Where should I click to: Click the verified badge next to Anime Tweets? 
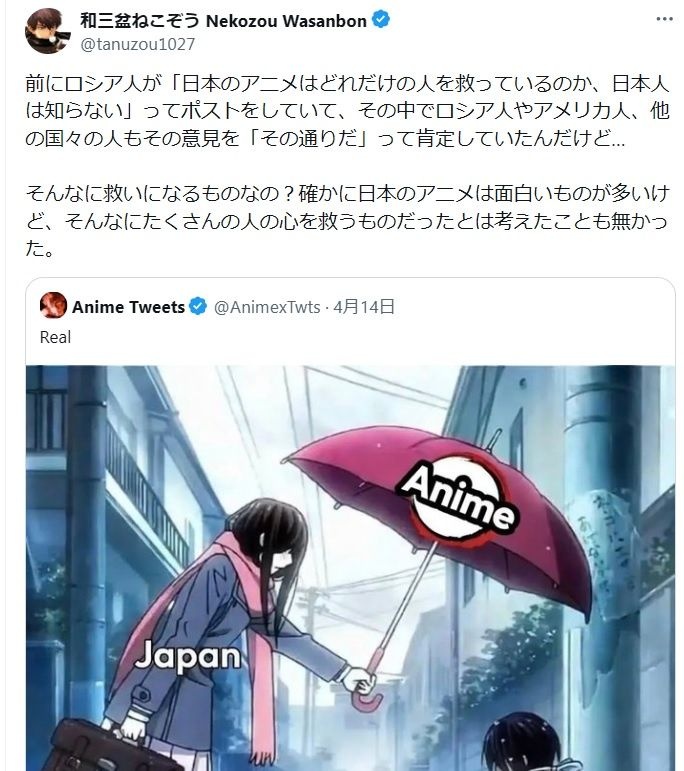198,307
